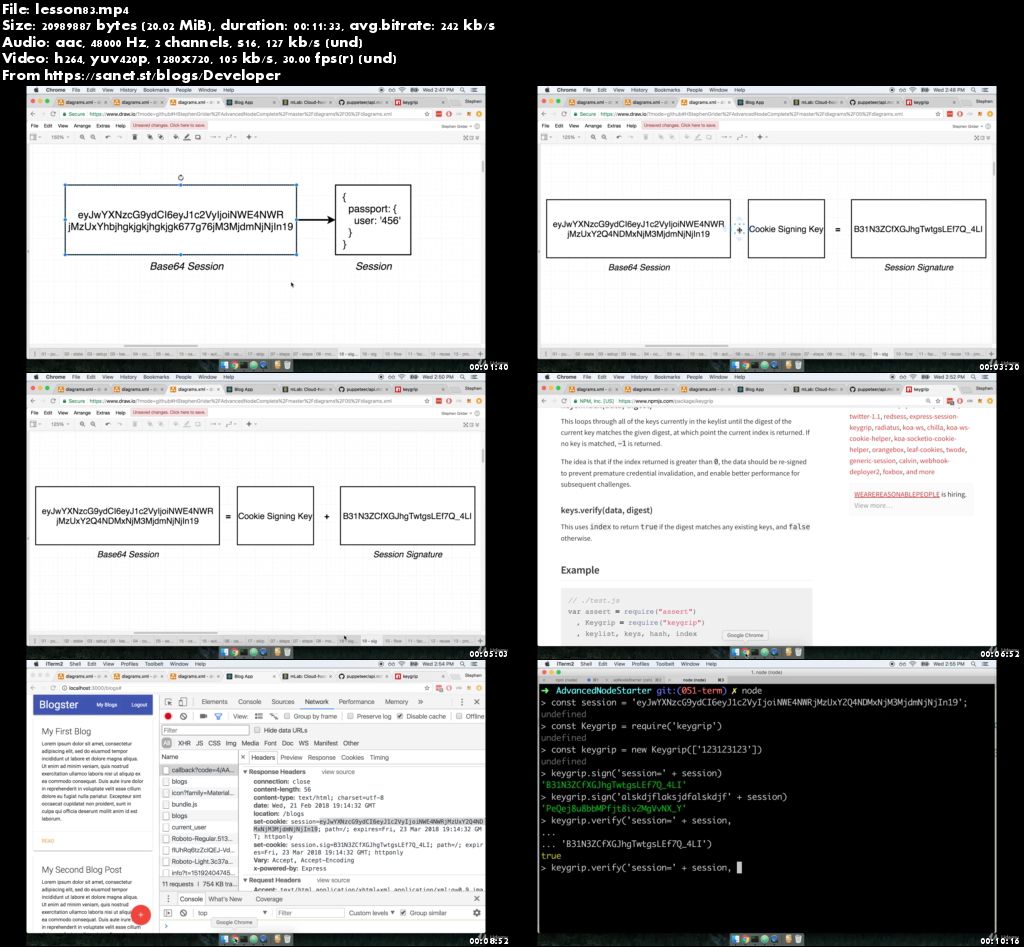Click the fill color bucket in 00:01:40 draw.io frame
This screenshot has height=947, width=1024.
pos(176,137)
